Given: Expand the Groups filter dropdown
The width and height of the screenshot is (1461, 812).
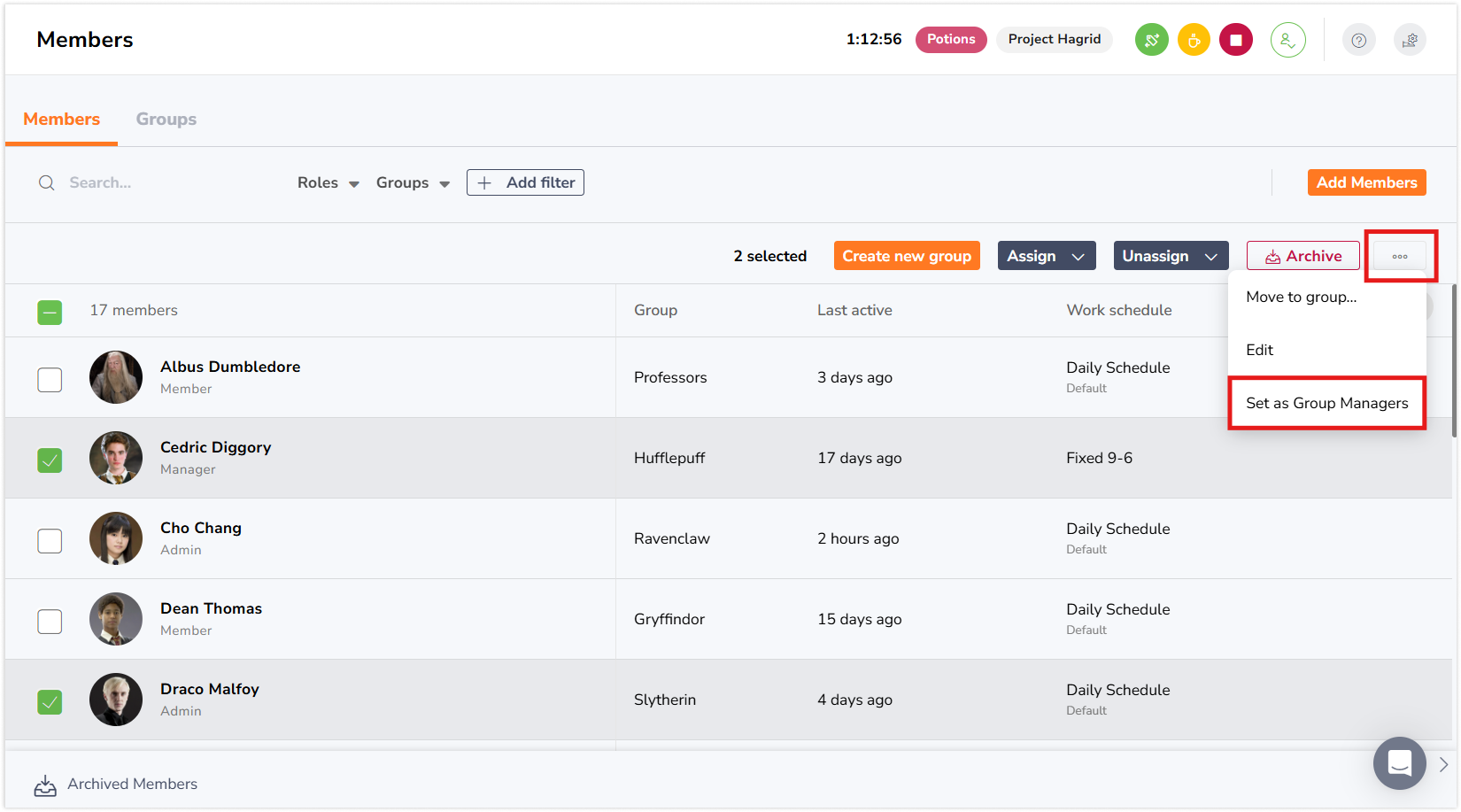Looking at the screenshot, I should (413, 182).
